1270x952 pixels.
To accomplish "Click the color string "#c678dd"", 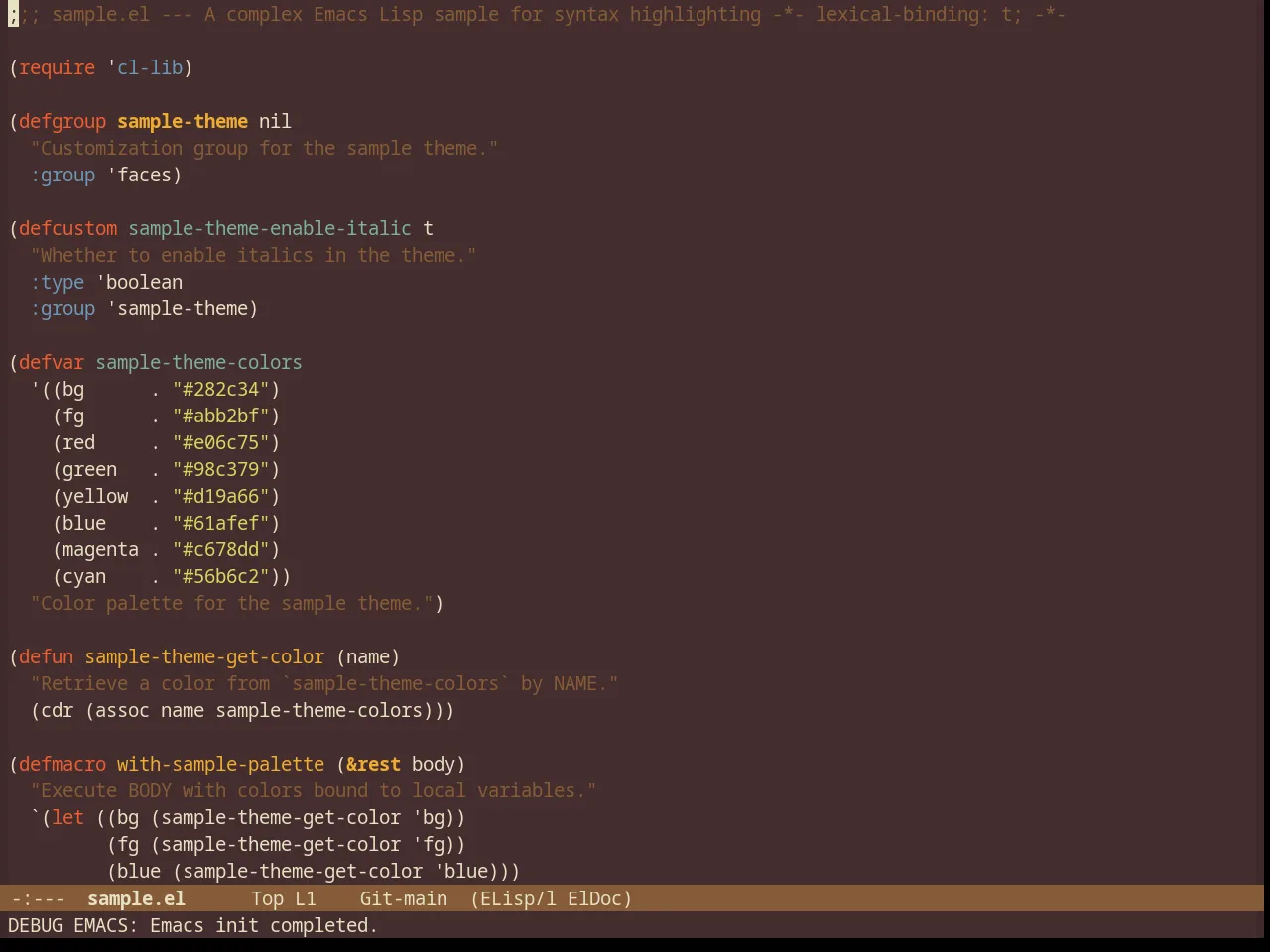I will pos(220,549).
